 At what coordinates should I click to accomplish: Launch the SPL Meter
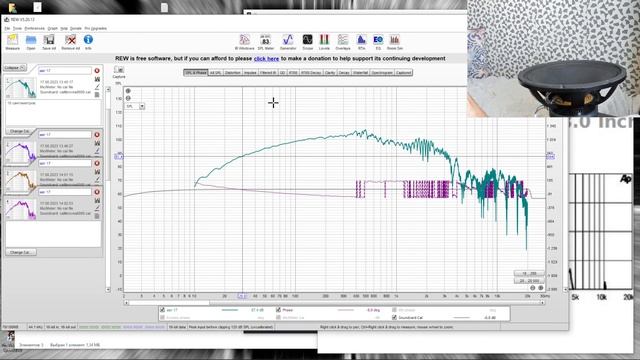266,42
